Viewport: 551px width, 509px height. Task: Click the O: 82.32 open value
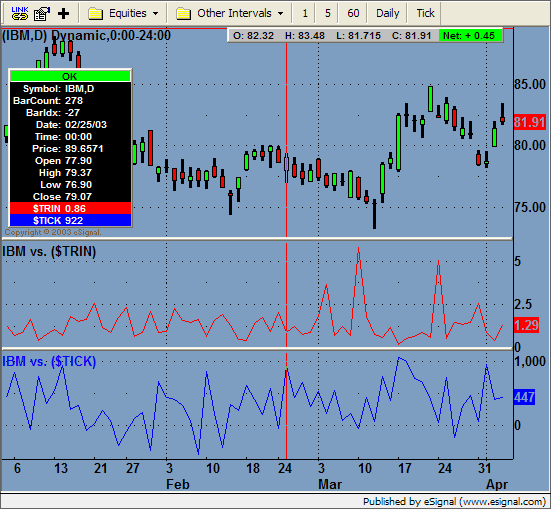coord(253,36)
